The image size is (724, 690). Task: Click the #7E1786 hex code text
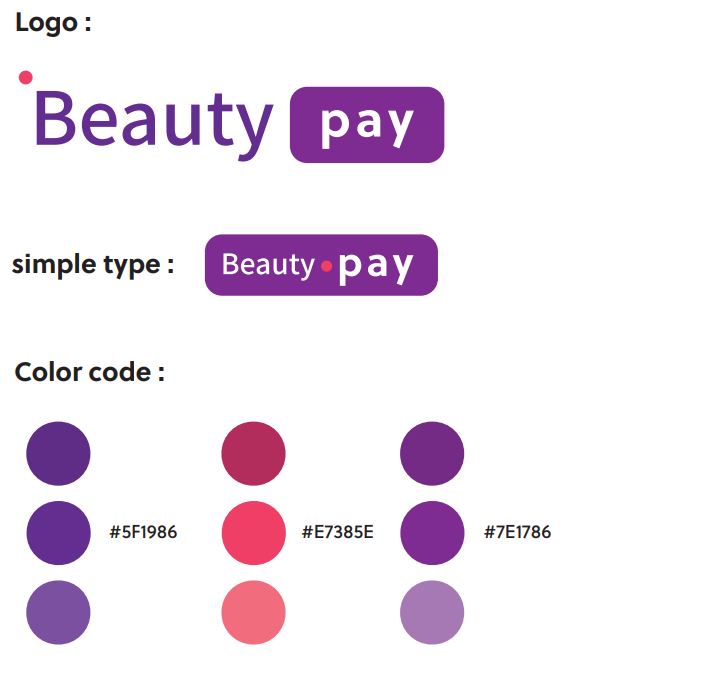pyautogui.click(x=517, y=532)
